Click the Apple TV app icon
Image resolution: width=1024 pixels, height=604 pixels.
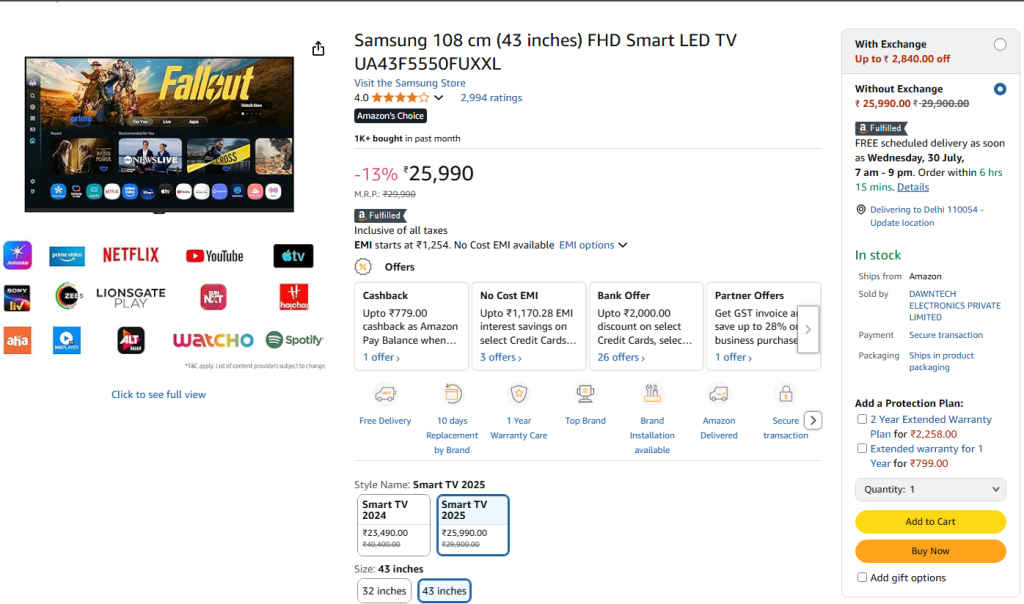click(292, 255)
